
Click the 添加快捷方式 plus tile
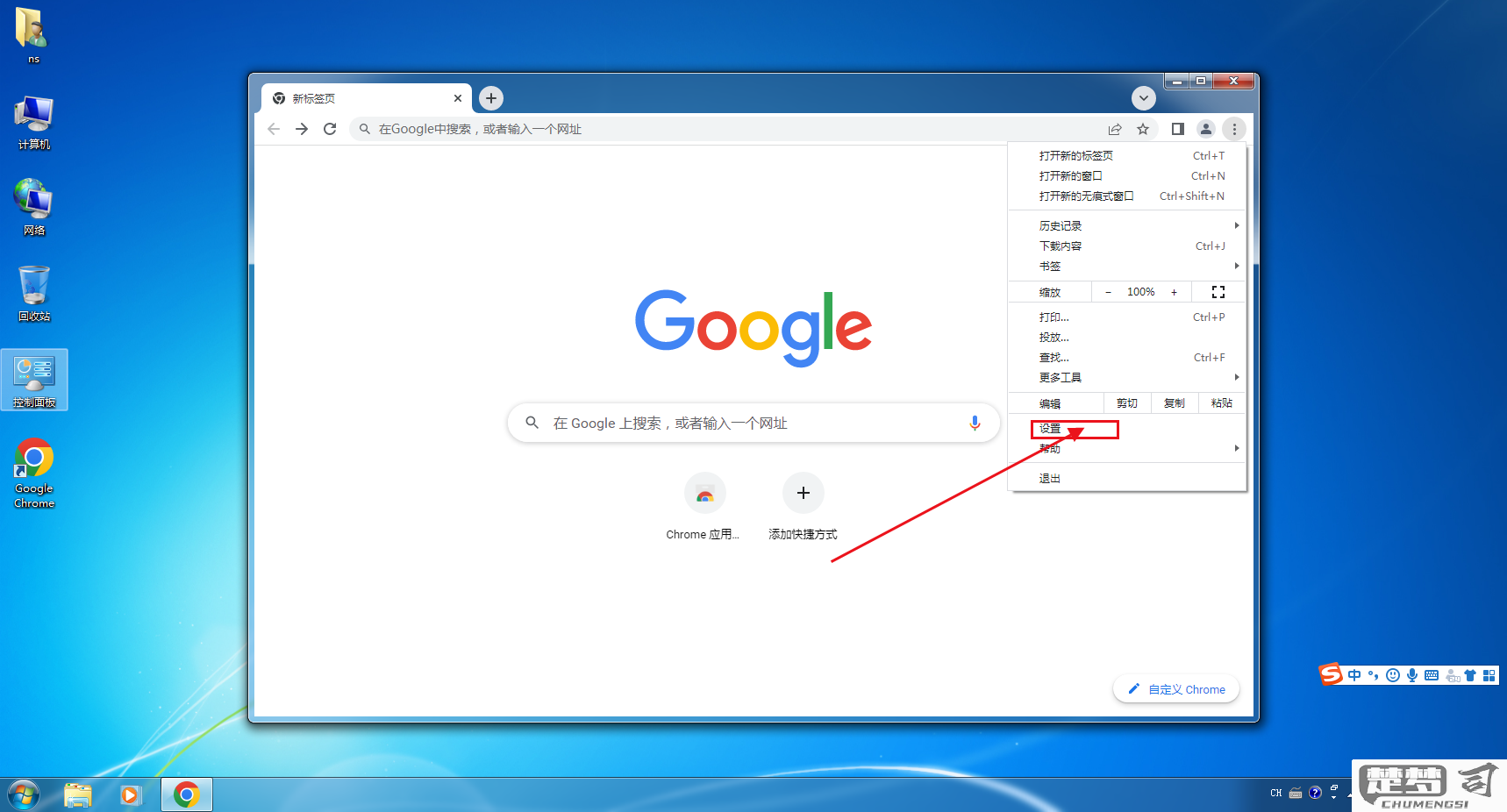tap(803, 508)
